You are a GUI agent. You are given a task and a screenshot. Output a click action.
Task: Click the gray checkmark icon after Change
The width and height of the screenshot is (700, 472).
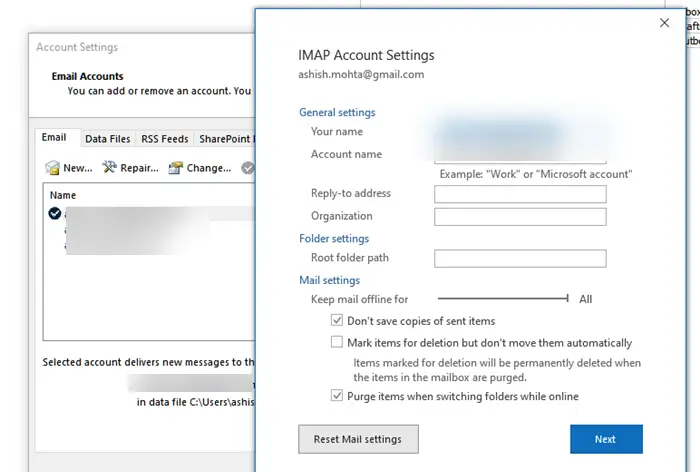pos(248,168)
